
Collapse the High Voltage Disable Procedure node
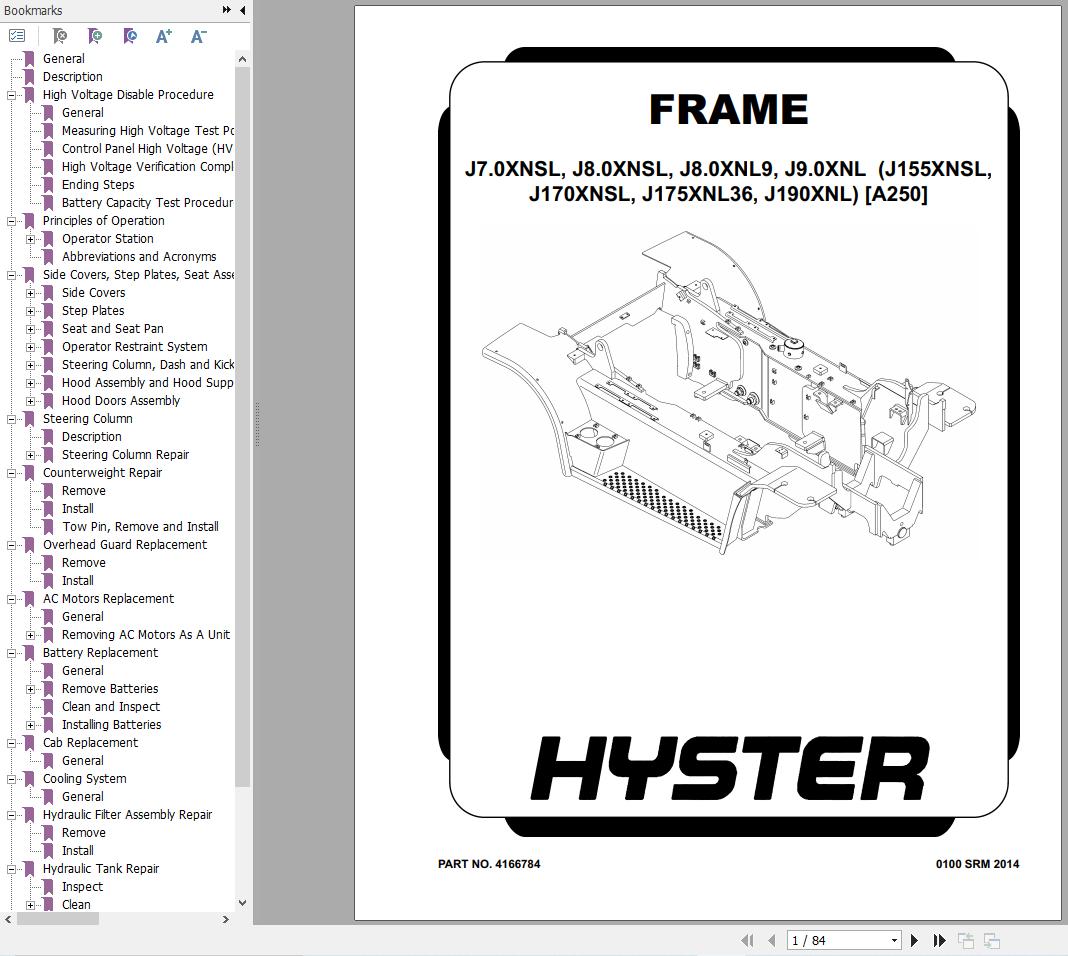click(x=12, y=95)
